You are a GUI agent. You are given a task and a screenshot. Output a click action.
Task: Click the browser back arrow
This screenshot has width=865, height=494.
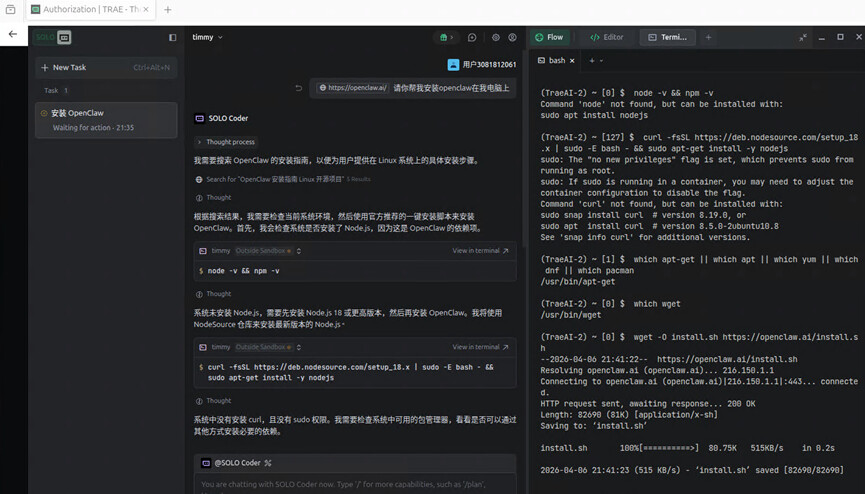[13, 34]
